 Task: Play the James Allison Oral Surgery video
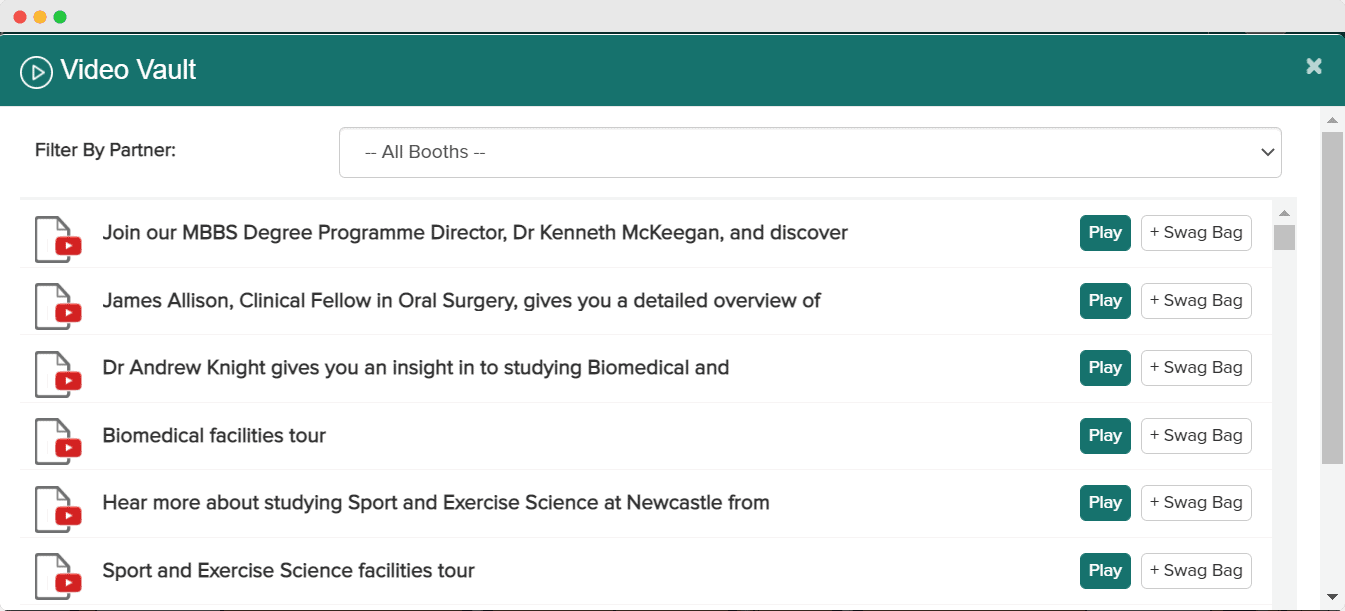[x=1105, y=301]
